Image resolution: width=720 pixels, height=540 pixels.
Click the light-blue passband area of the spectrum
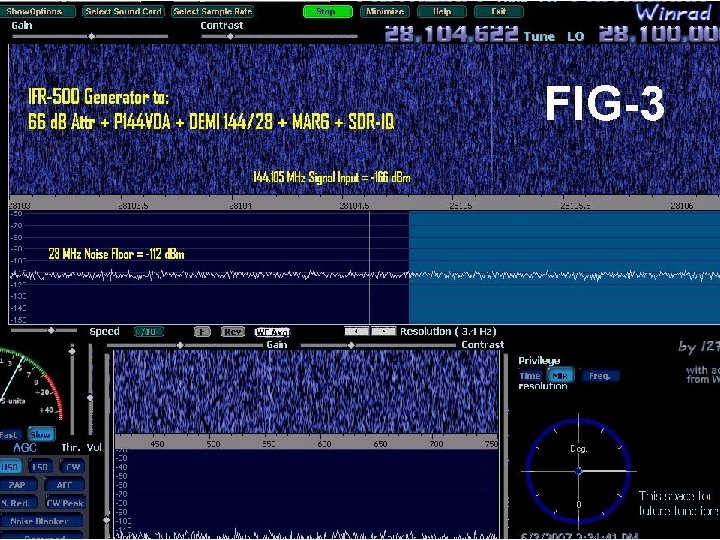(564, 267)
